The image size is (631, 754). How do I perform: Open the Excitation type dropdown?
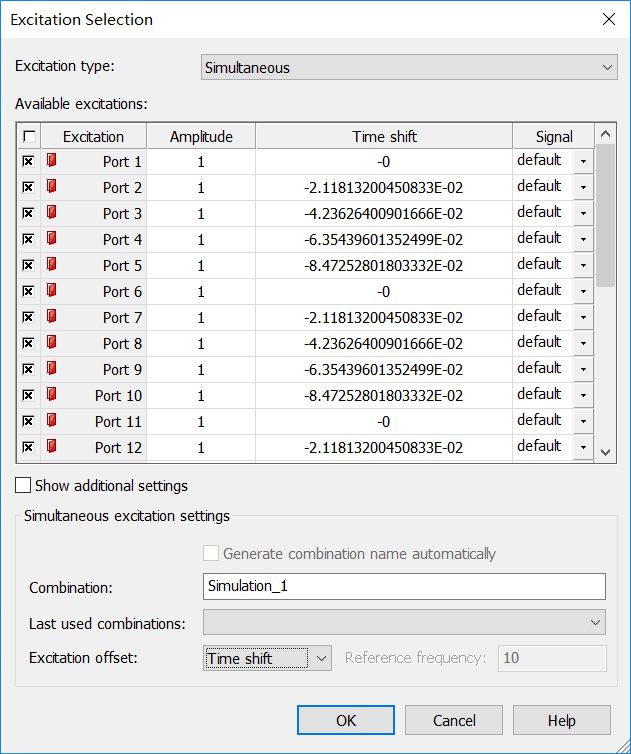[x=409, y=67]
